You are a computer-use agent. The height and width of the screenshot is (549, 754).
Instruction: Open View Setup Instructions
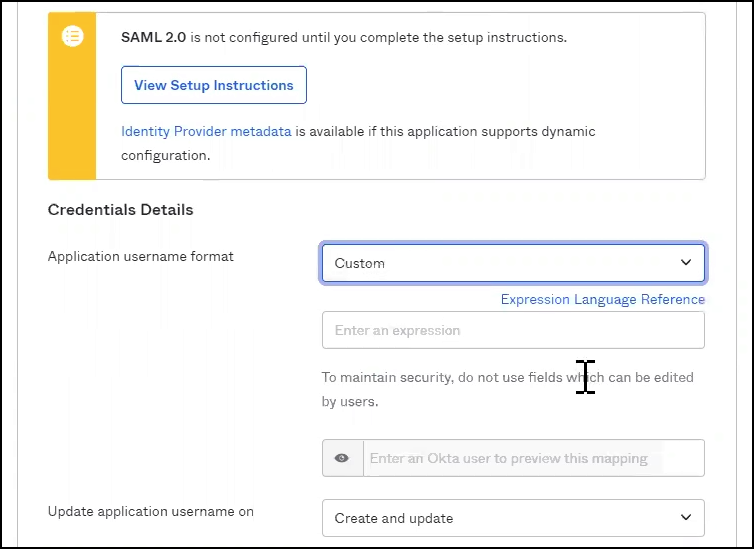[213, 85]
